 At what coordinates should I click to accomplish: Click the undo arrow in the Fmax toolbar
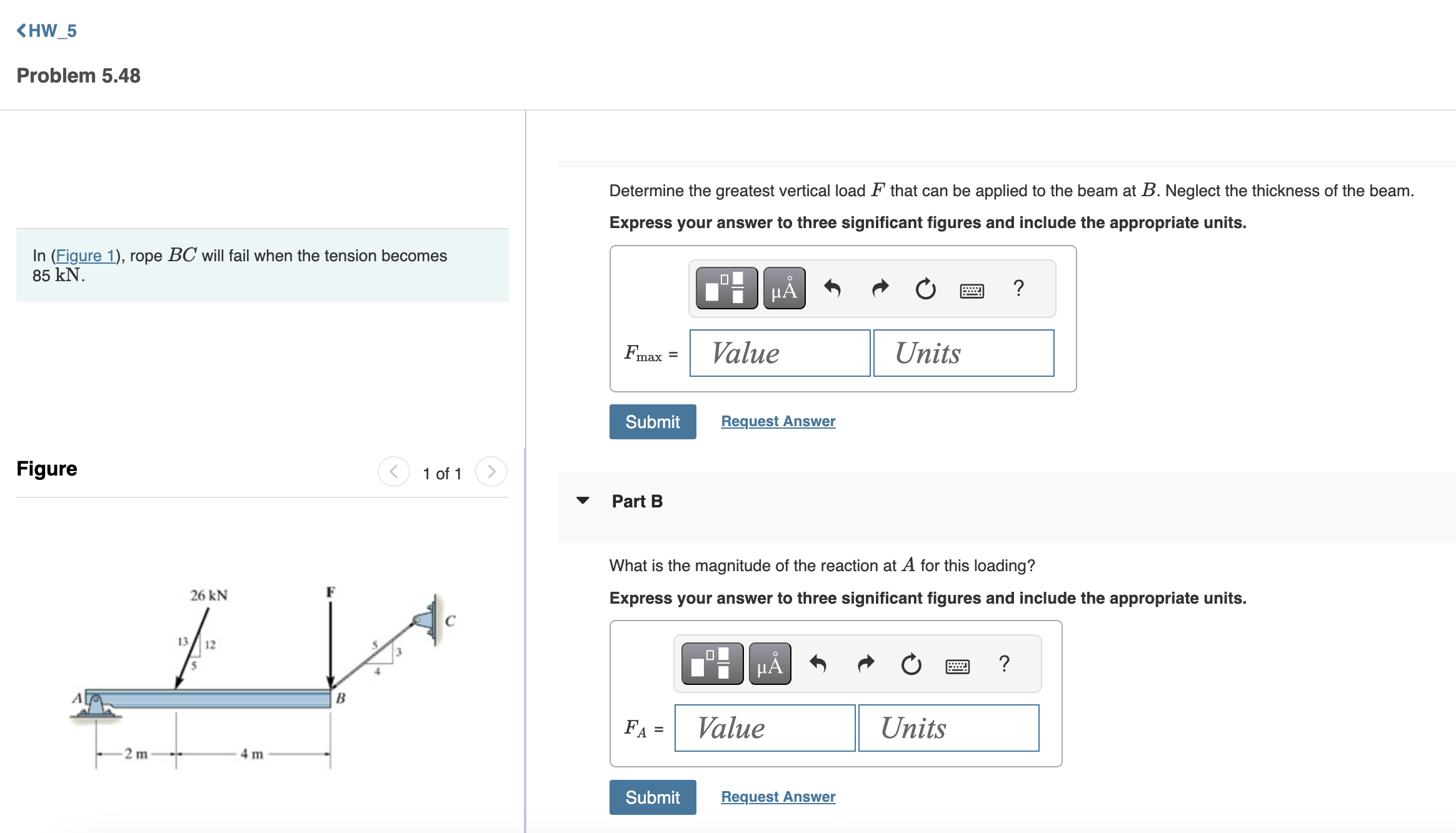(x=834, y=288)
